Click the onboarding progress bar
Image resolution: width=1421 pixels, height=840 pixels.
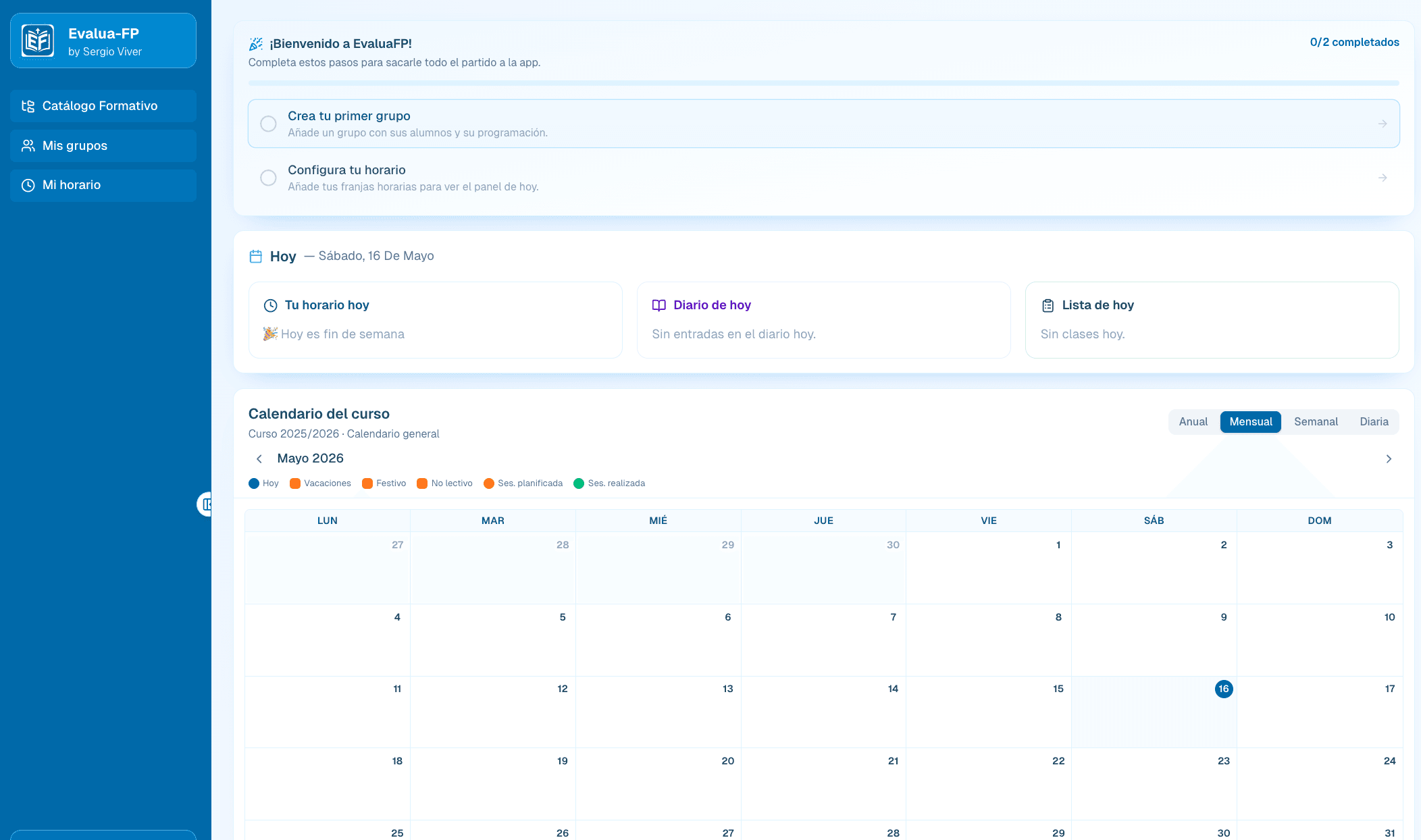823,83
